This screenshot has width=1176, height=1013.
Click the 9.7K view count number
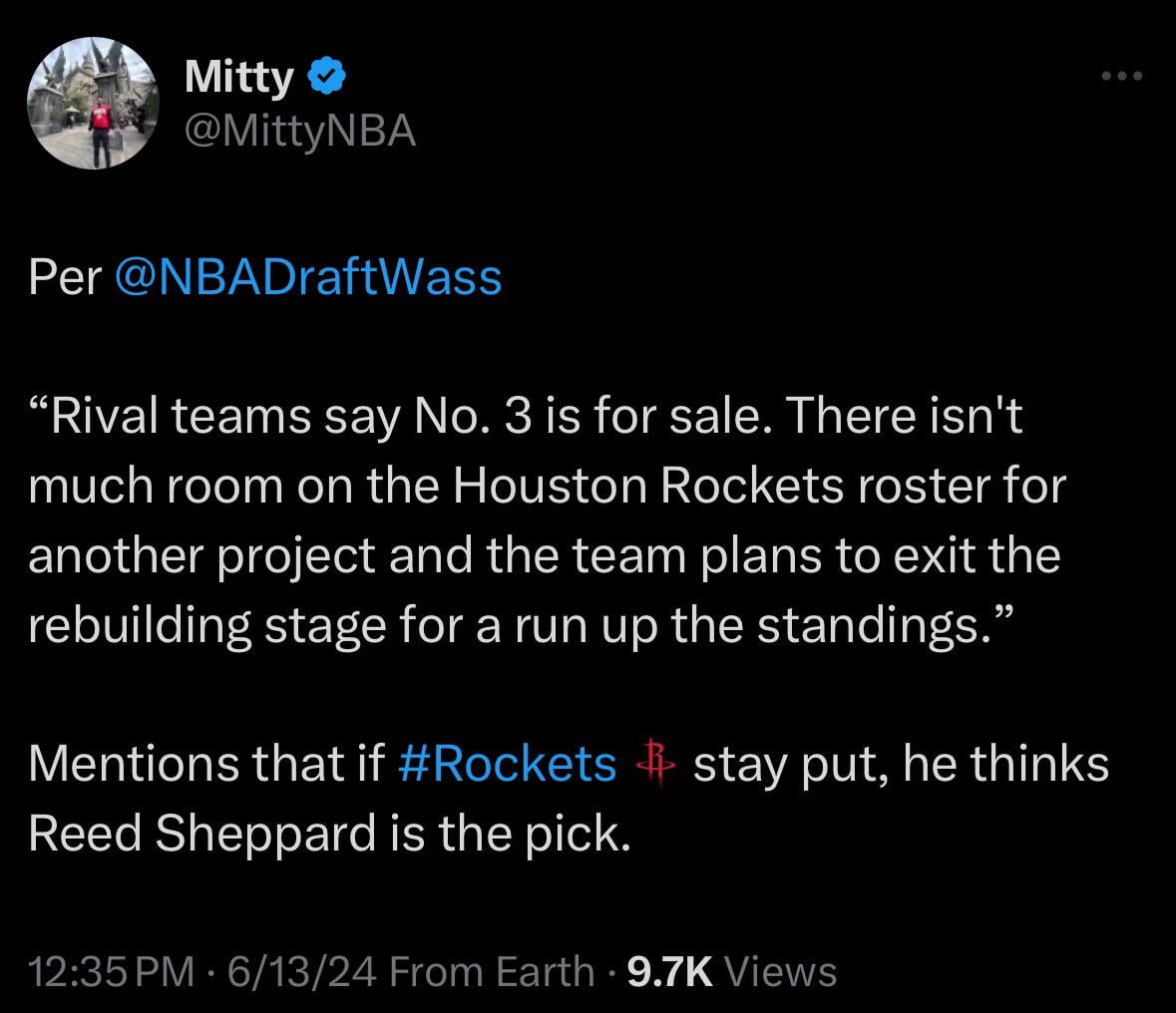pos(668,970)
